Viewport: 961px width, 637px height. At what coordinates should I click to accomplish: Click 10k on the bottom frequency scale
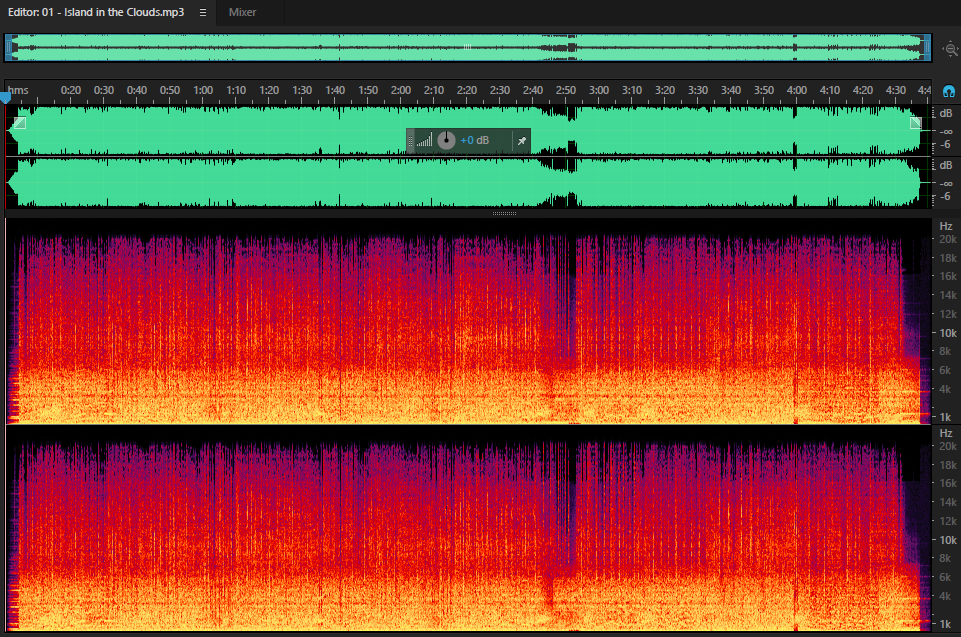(948, 540)
